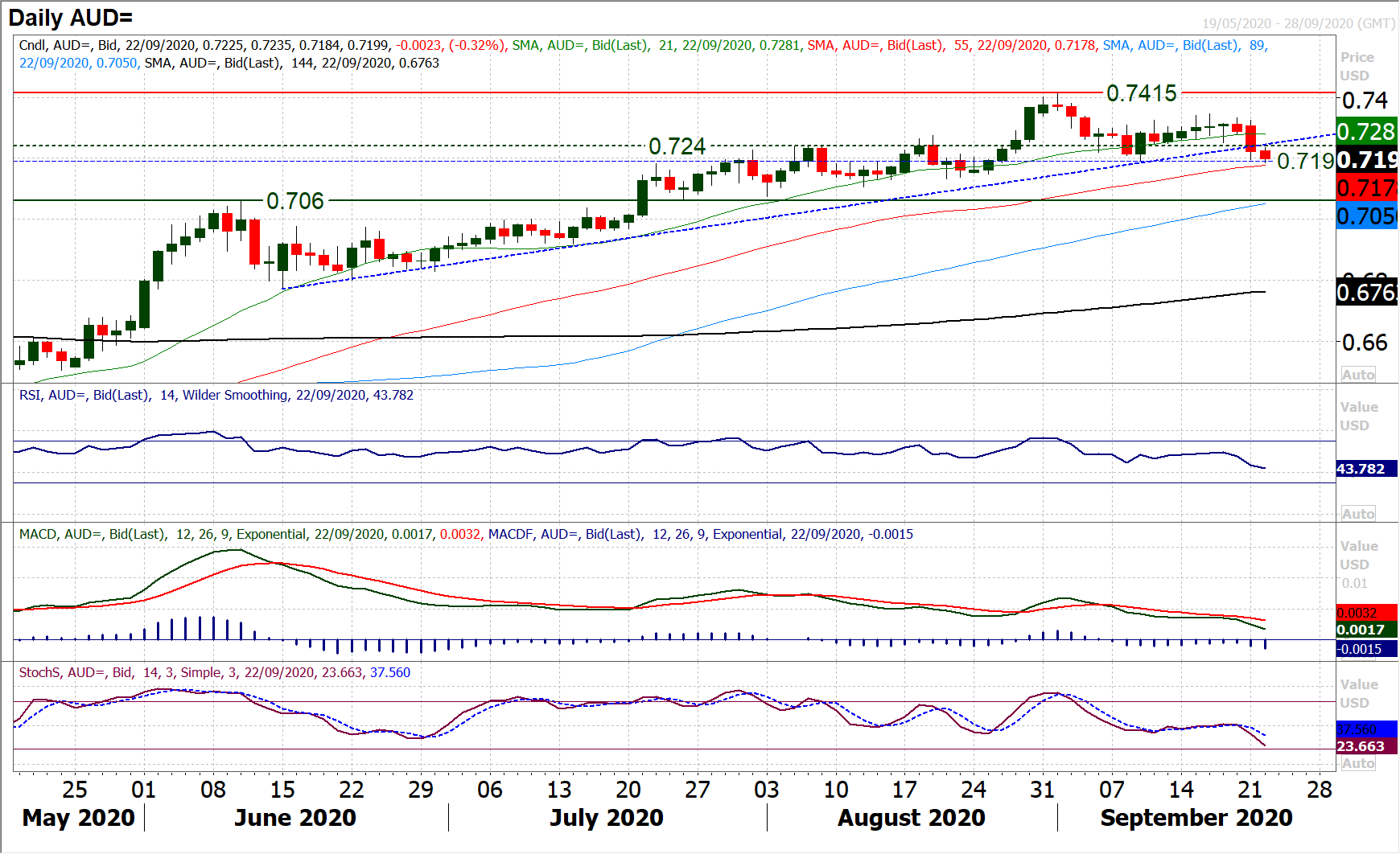Click the 0.0032 MACD signal value tag
The width and height of the screenshot is (1400, 854).
click(1367, 613)
